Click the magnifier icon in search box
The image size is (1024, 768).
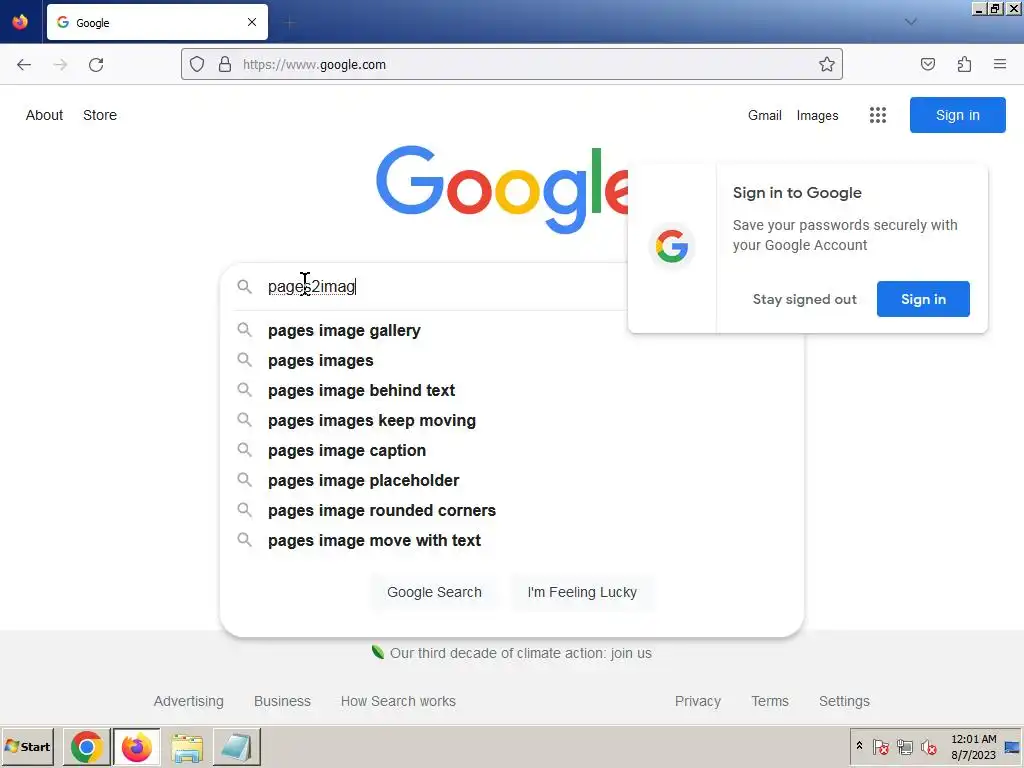(244, 286)
